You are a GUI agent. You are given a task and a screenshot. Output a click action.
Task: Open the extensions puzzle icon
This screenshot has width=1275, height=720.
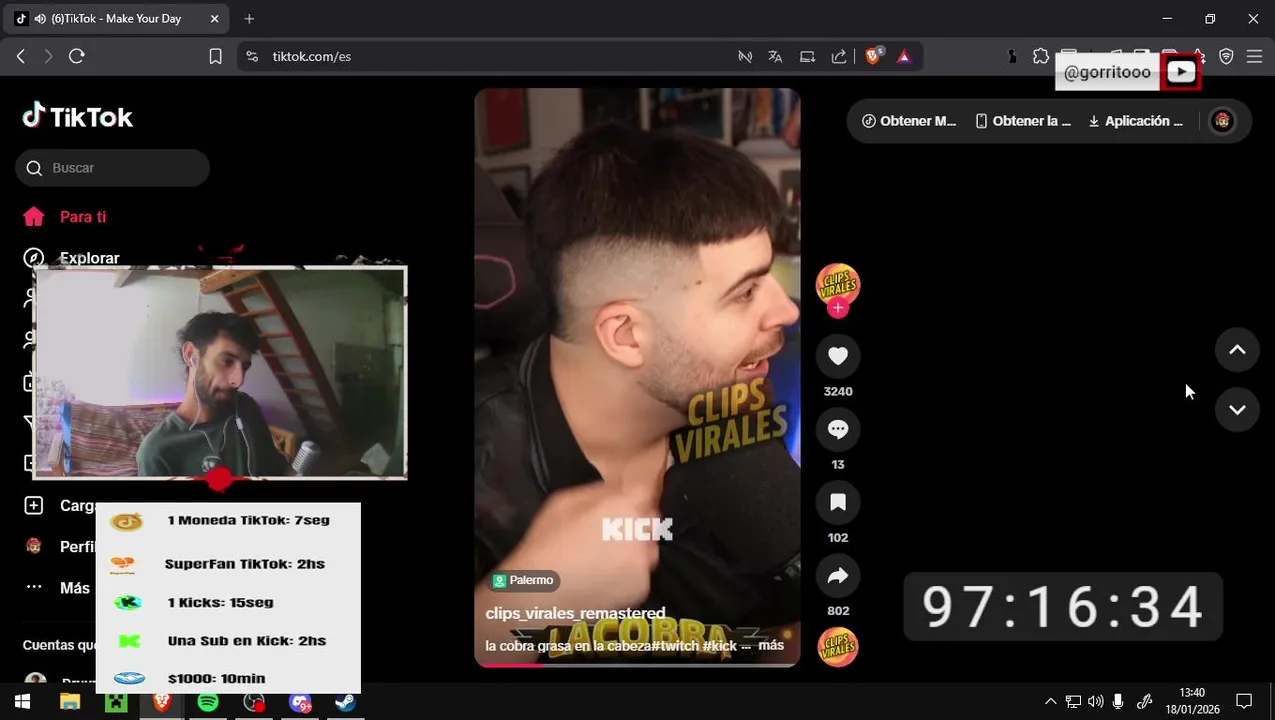[1041, 57]
